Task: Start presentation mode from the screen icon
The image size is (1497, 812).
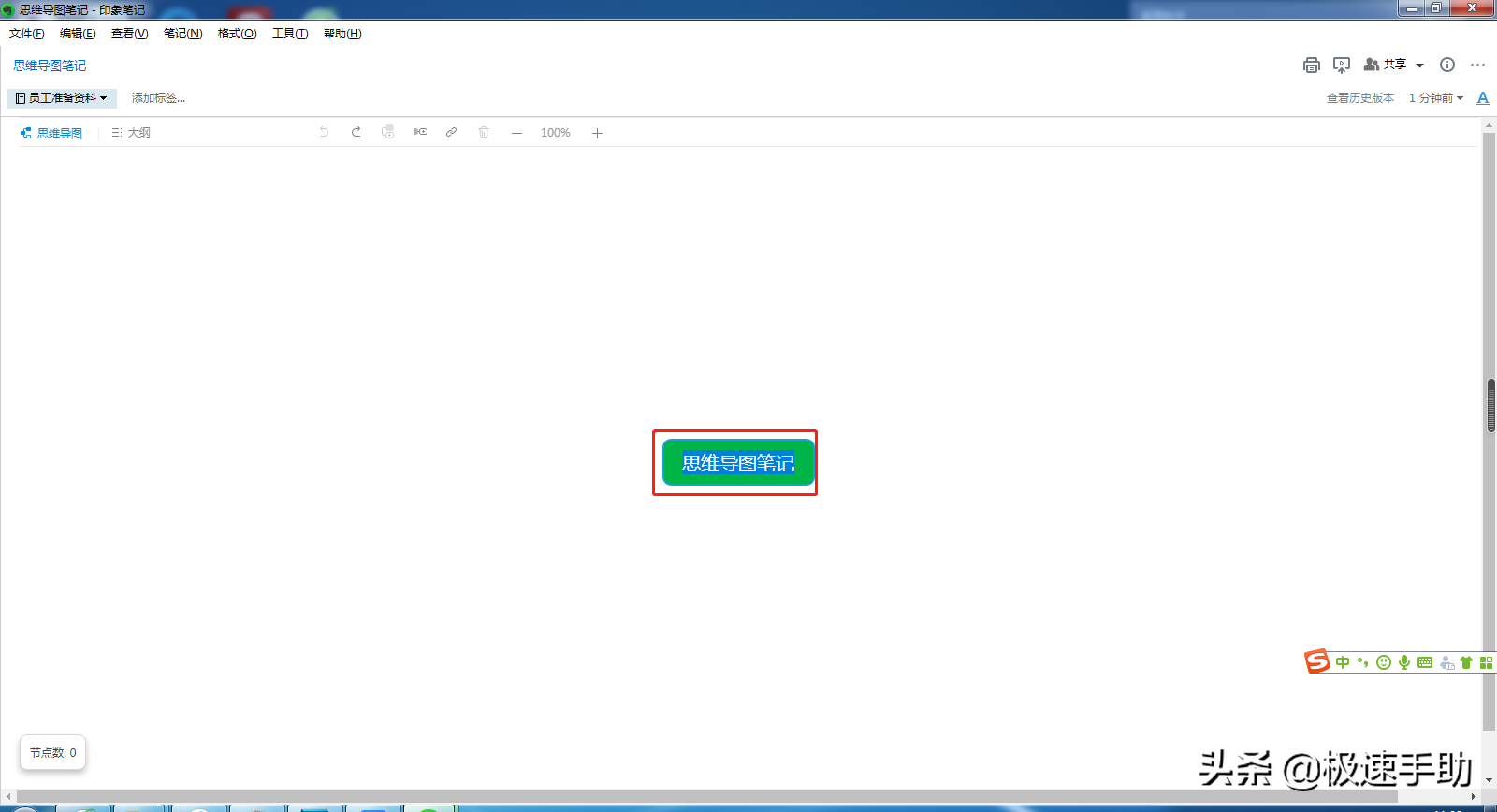Action: [1342, 65]
